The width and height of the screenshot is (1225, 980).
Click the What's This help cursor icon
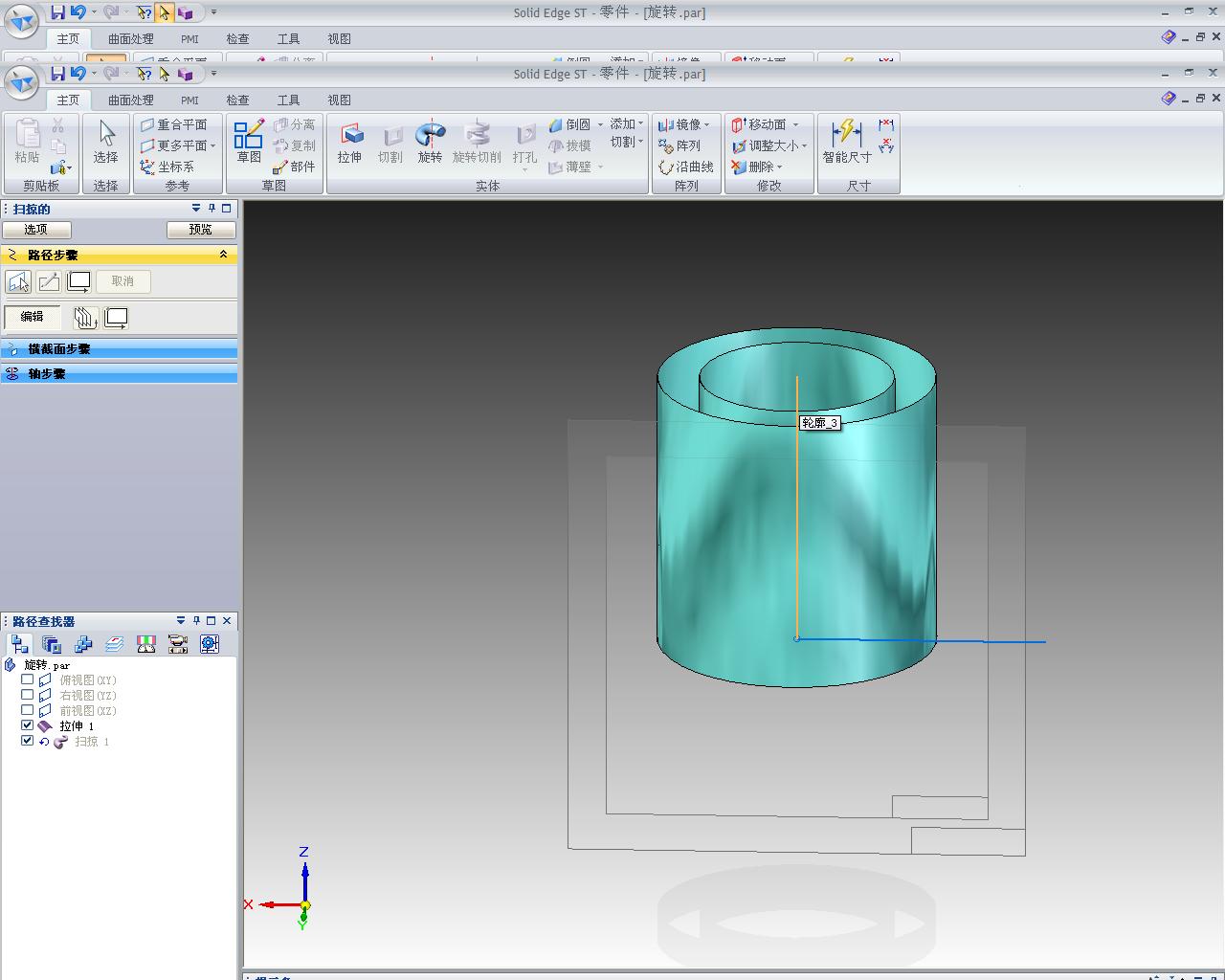click(145, 74)
